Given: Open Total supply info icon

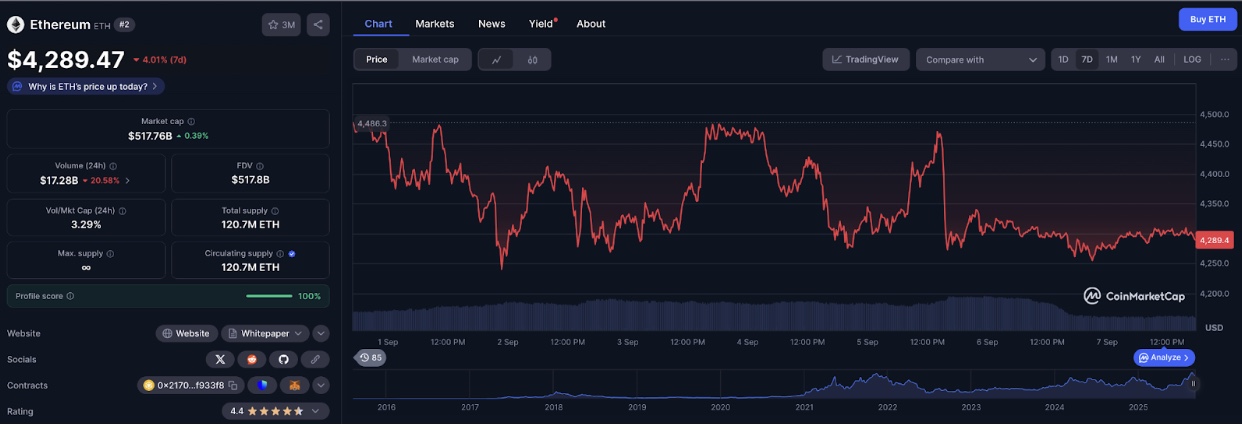Looking at the screenshot, I should click(x=275, y=211).
